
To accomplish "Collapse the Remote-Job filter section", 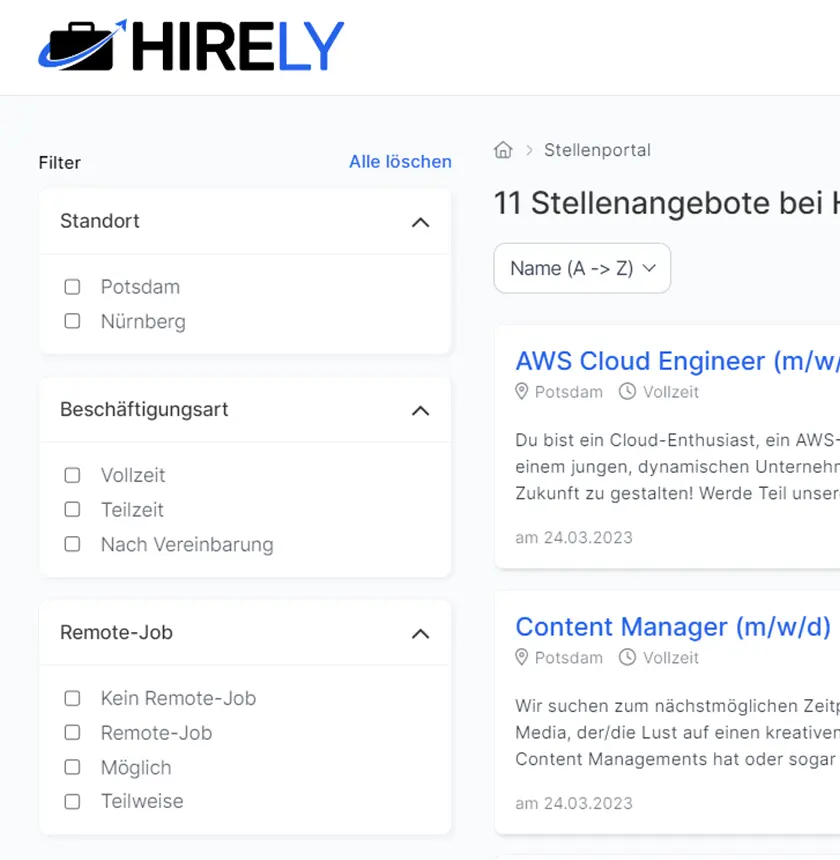I will (x=421, y=633).
